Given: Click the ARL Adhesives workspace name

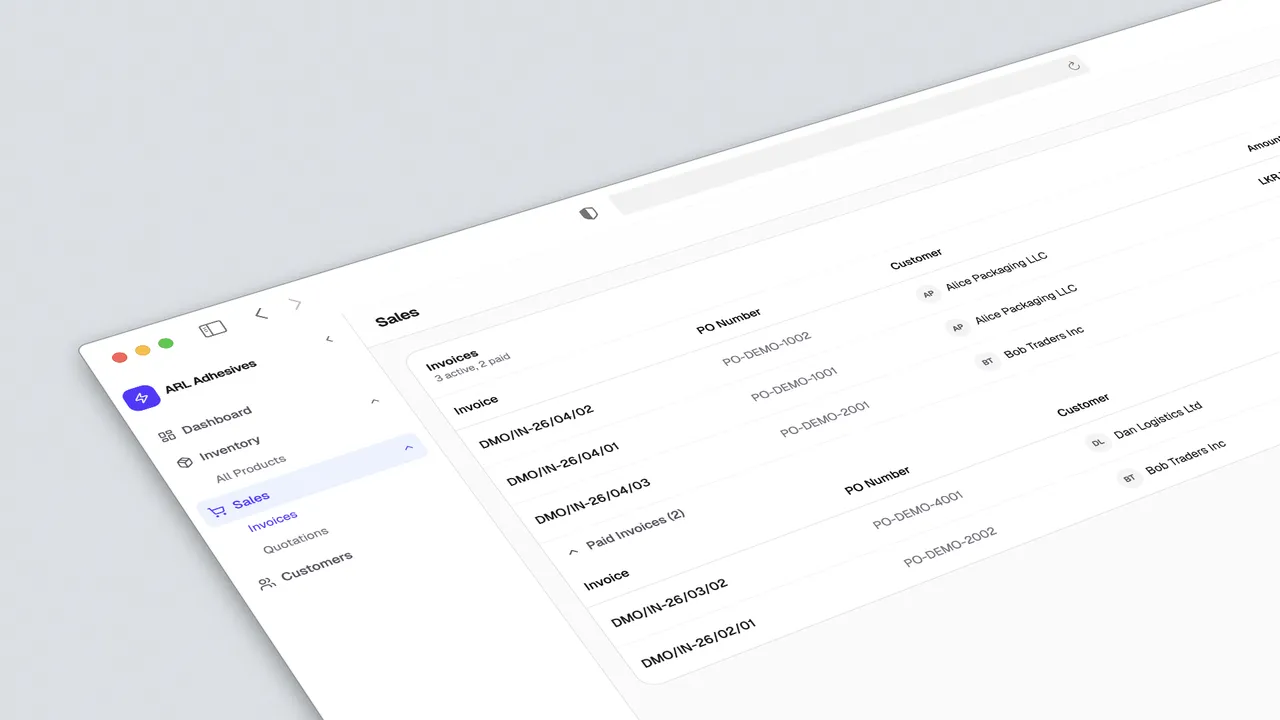Looking at the screenshot, I should [211, 375].
